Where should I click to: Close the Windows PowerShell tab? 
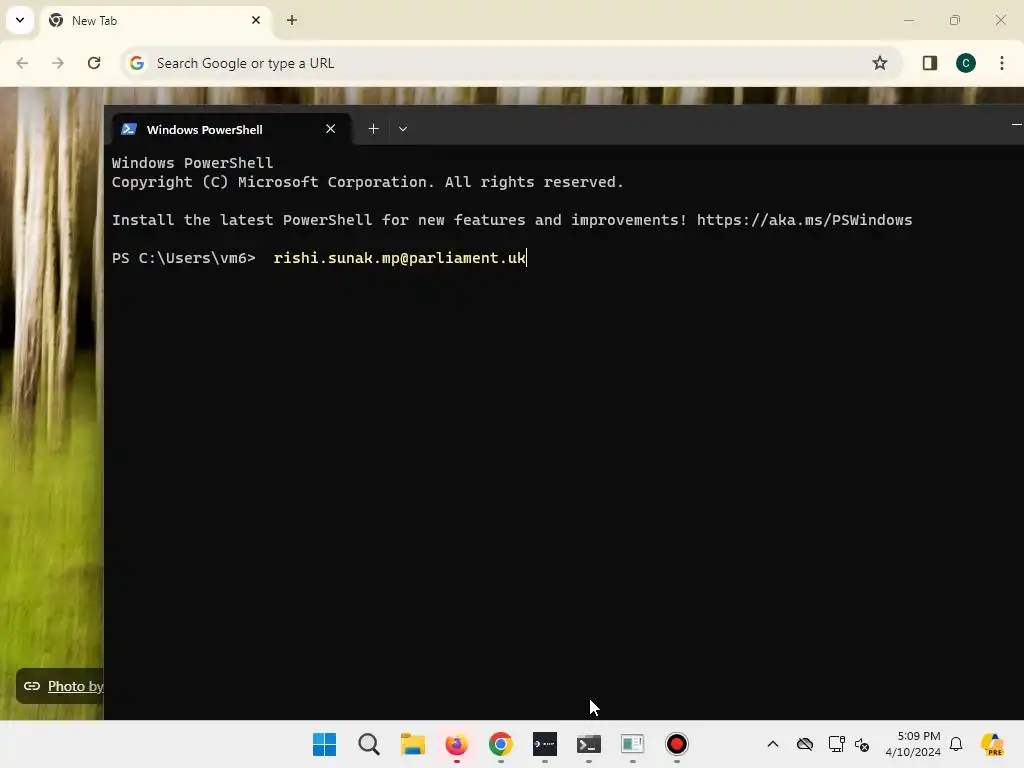tap(330, 129)
